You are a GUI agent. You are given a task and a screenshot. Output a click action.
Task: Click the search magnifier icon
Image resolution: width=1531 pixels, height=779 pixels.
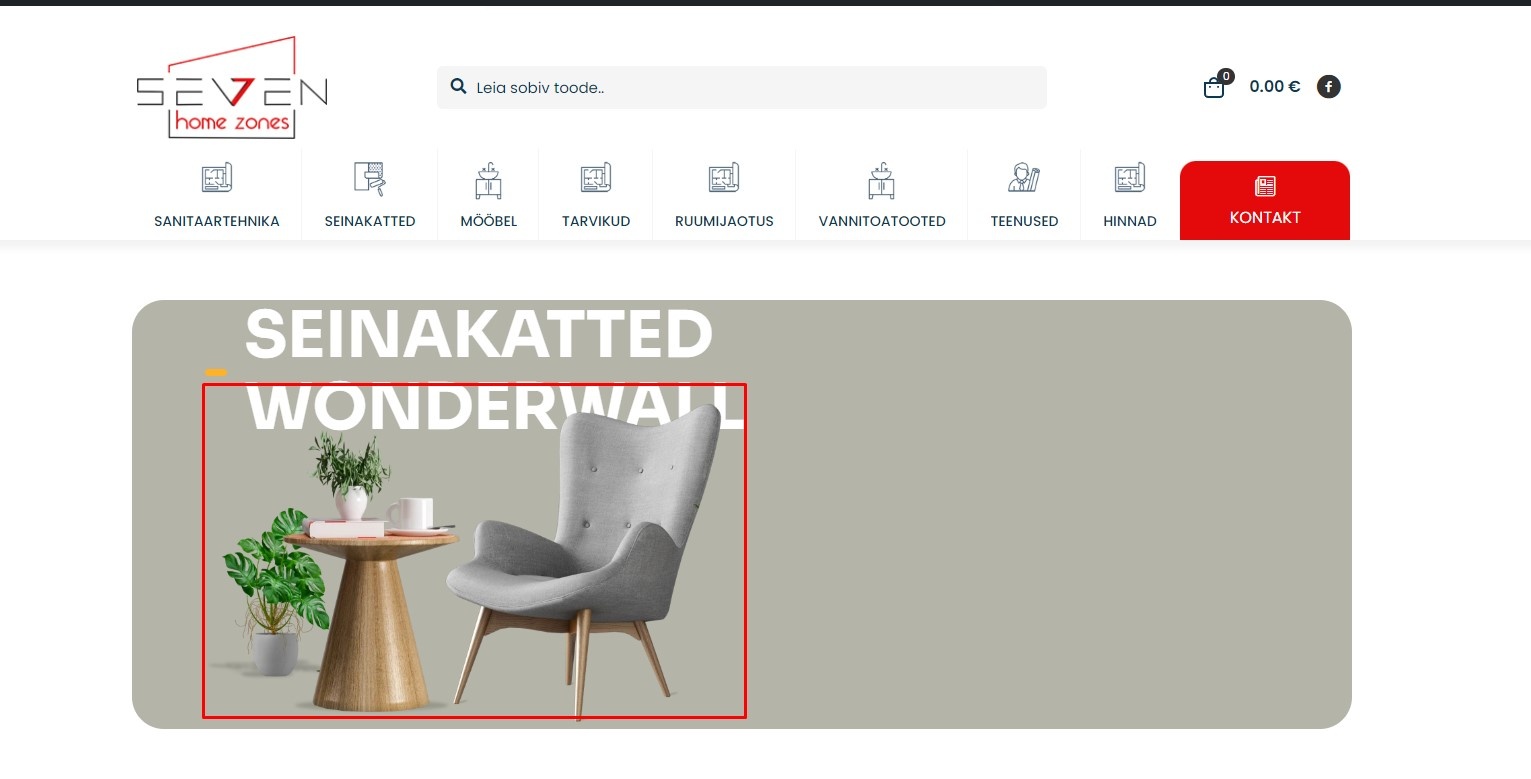pos(459,87)
